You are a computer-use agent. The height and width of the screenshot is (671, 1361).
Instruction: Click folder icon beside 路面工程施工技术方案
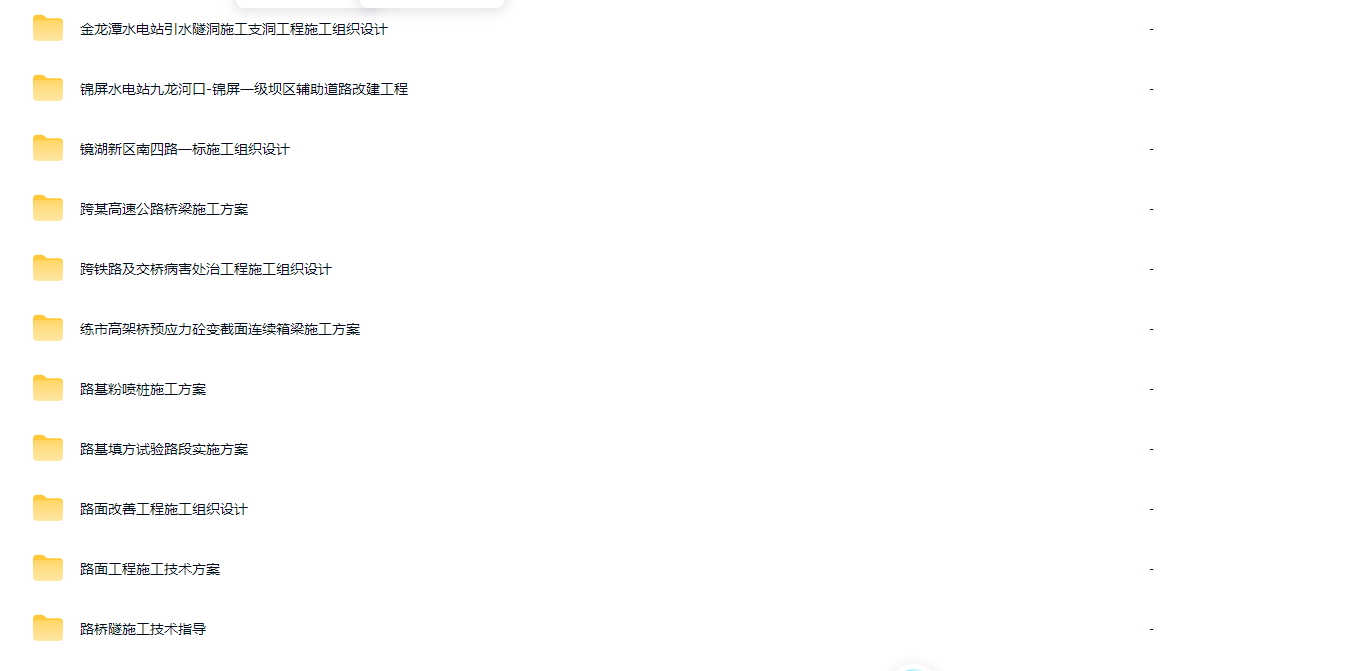[x=48, y=569]
